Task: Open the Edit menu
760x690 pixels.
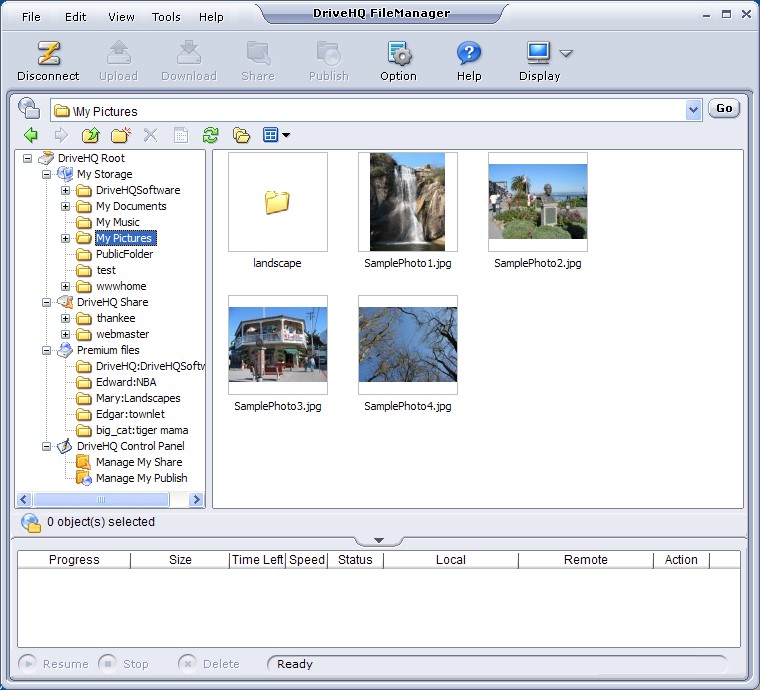Action: tap(75, 17)
